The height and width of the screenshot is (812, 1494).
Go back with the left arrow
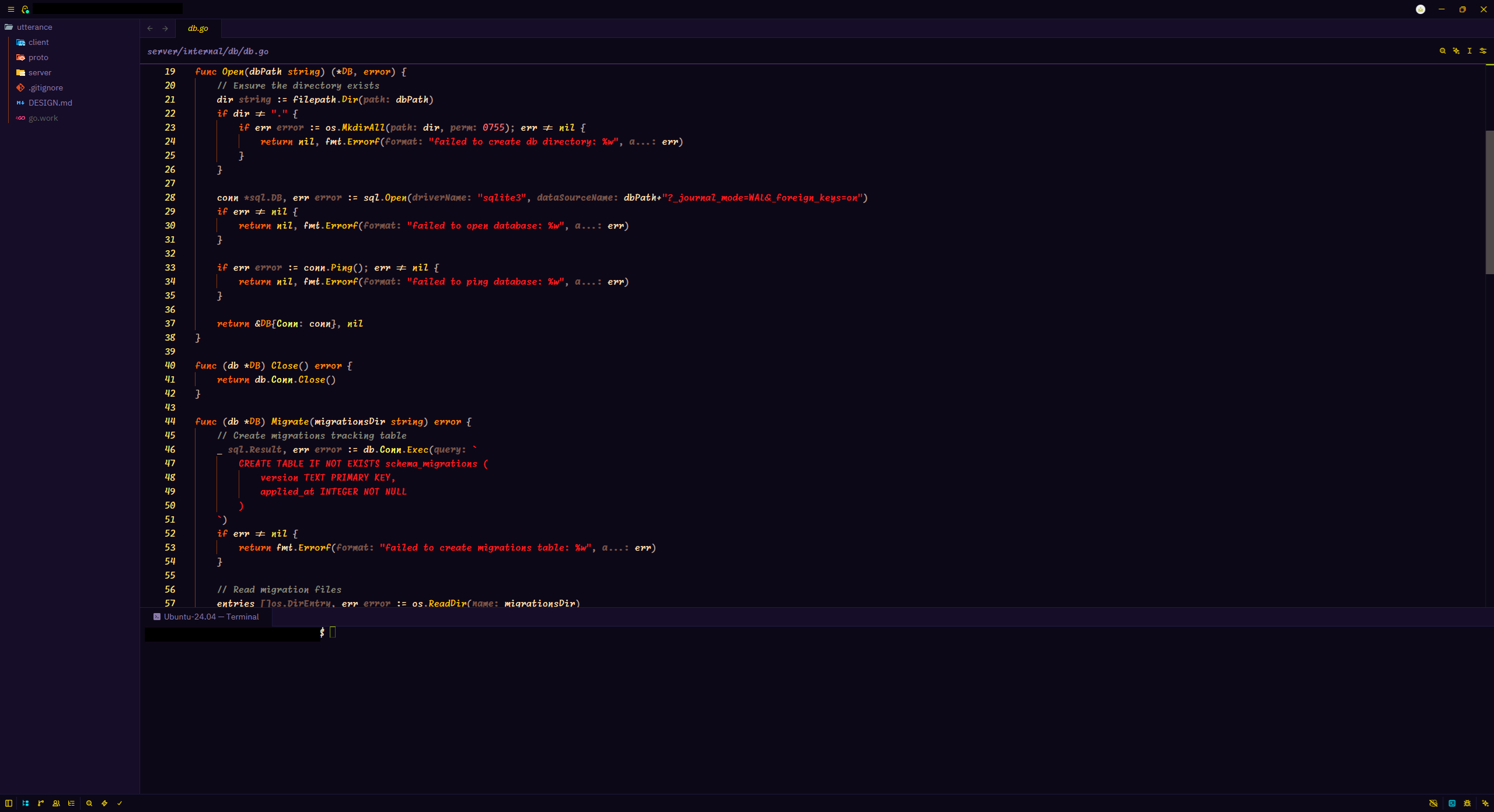(x=150, y=28)
